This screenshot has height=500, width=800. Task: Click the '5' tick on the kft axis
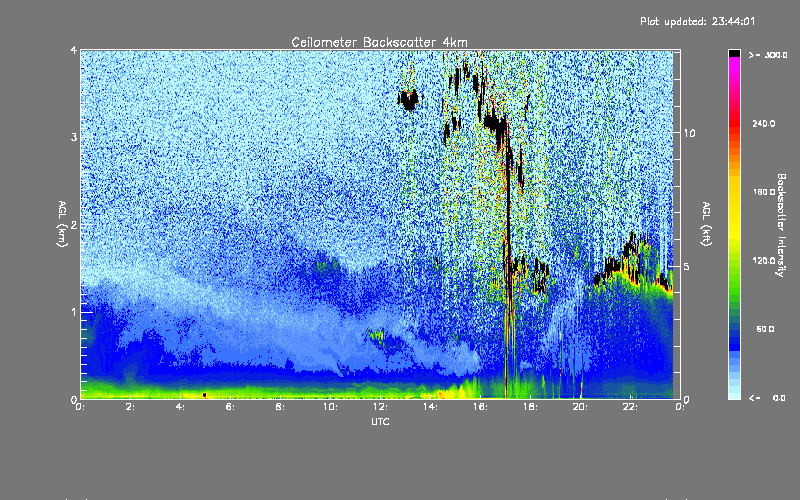point(687,266)
